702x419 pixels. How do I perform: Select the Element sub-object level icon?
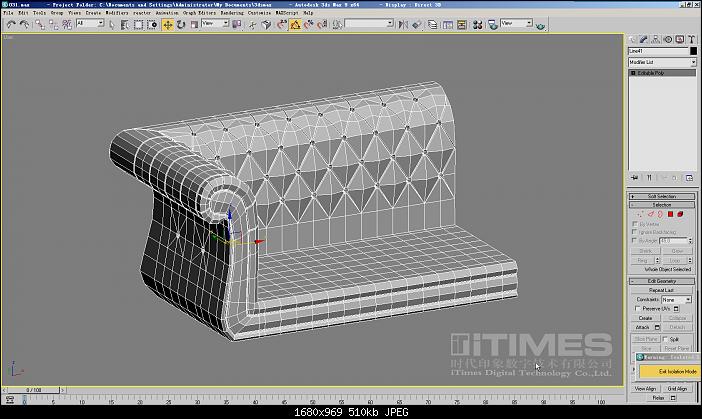click(x=681, y=214)
